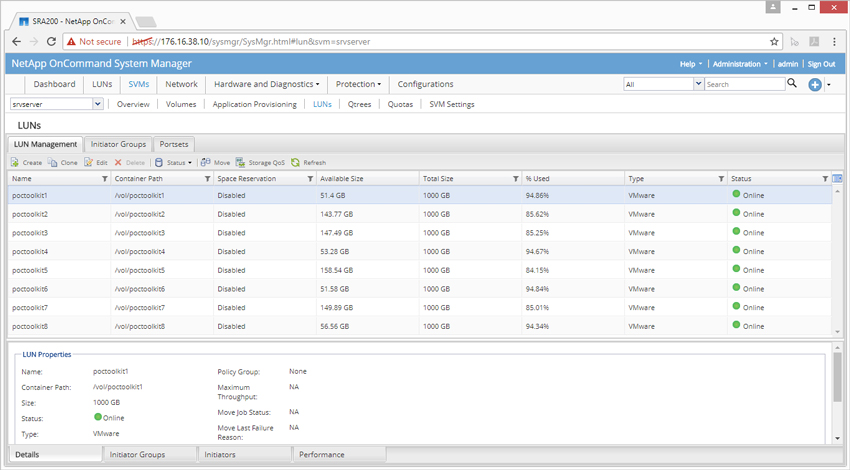Open the LUN Management tab
The height and width of the screenshot is (470, 850).
46,144
